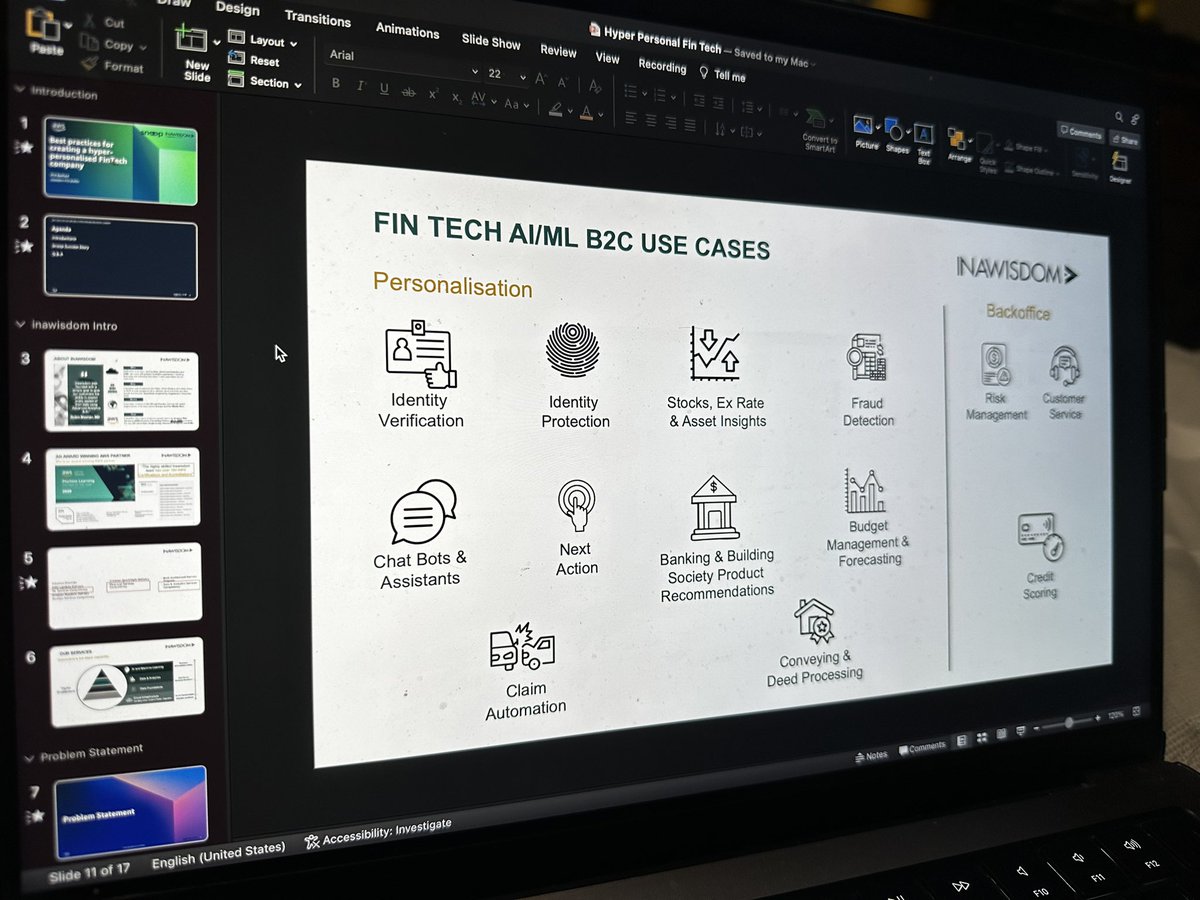Adjust the zoom slider
The height and width of the screenshot is (900, 1200).
coord(1068,722)
